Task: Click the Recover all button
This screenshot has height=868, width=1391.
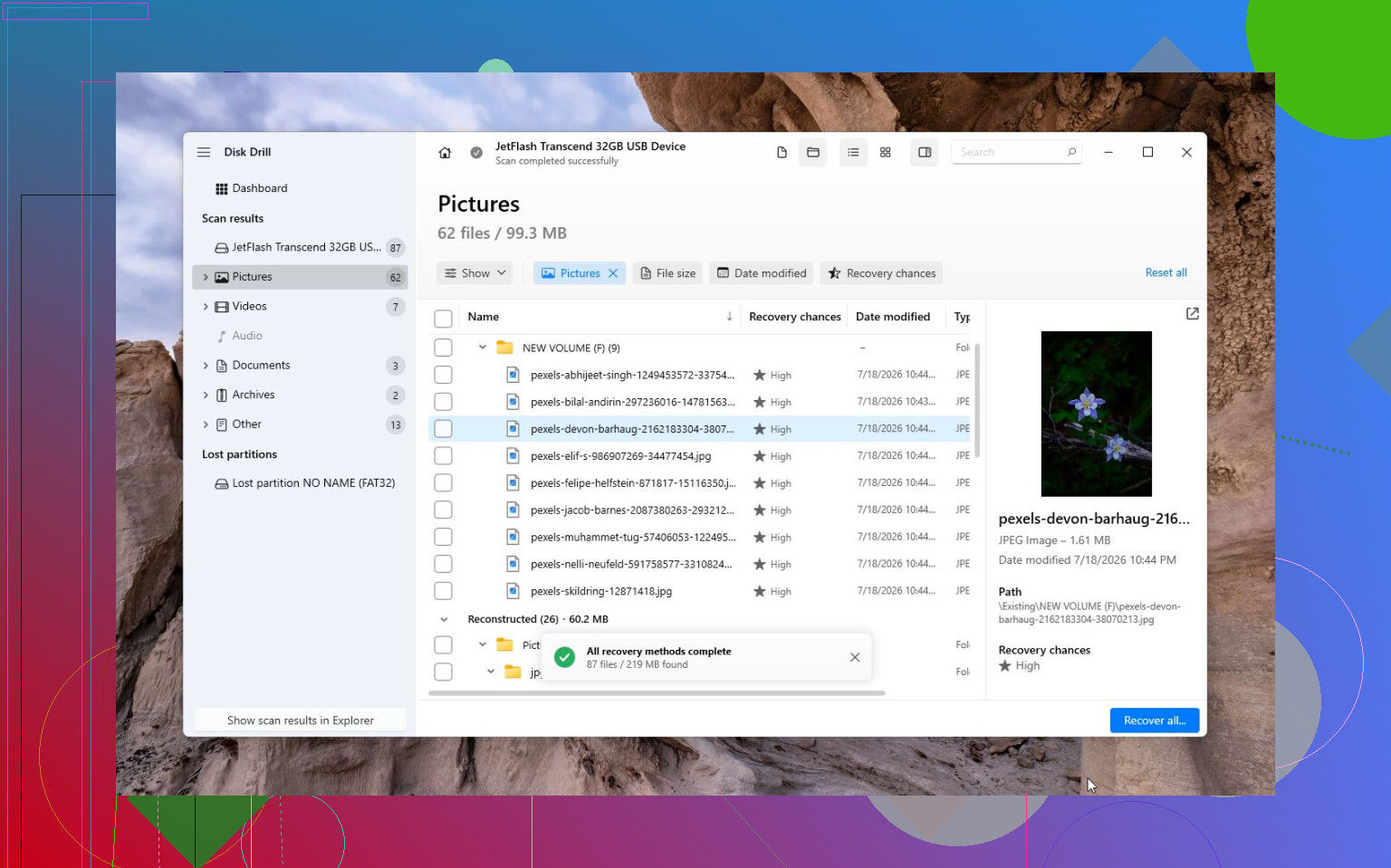Action: coord(1155,720)
